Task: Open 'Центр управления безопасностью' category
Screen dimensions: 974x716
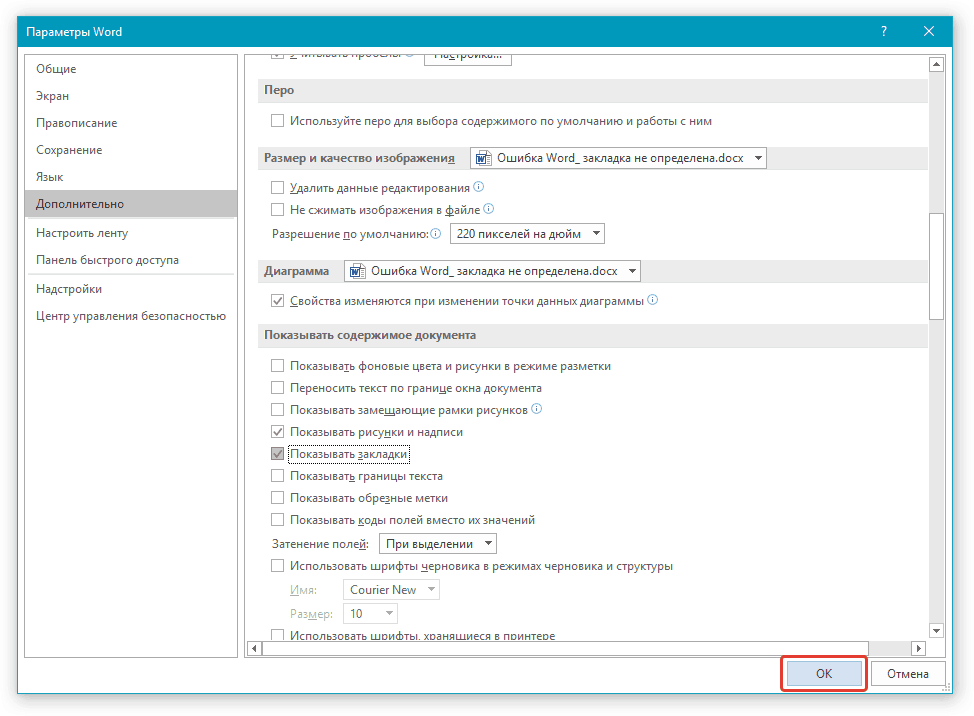Action: (x=131, y=316)
